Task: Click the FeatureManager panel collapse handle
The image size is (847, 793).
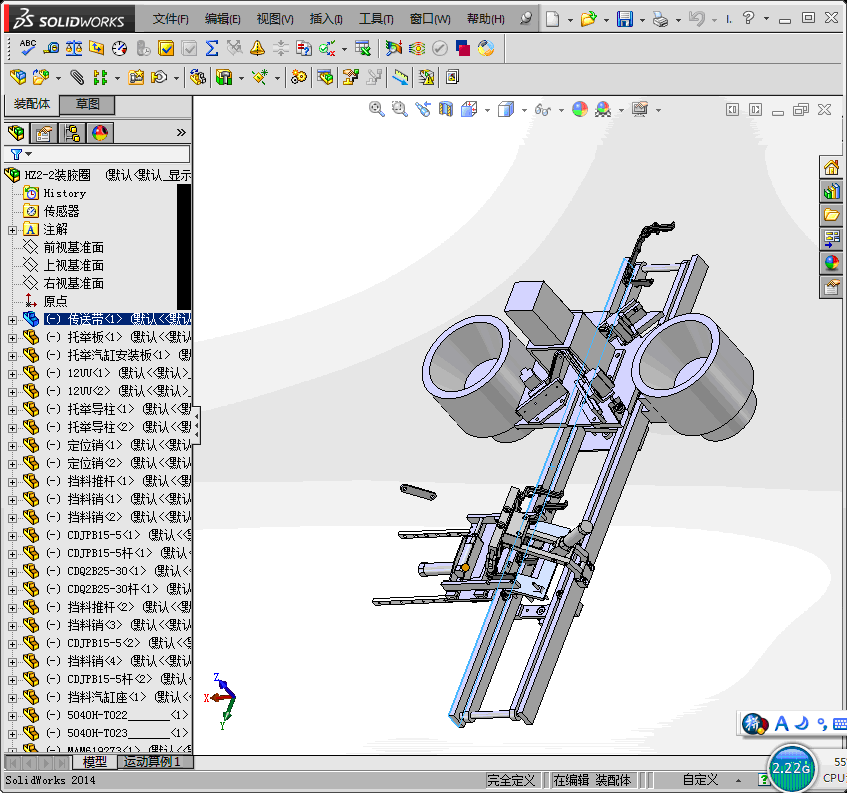Action: 197,426
